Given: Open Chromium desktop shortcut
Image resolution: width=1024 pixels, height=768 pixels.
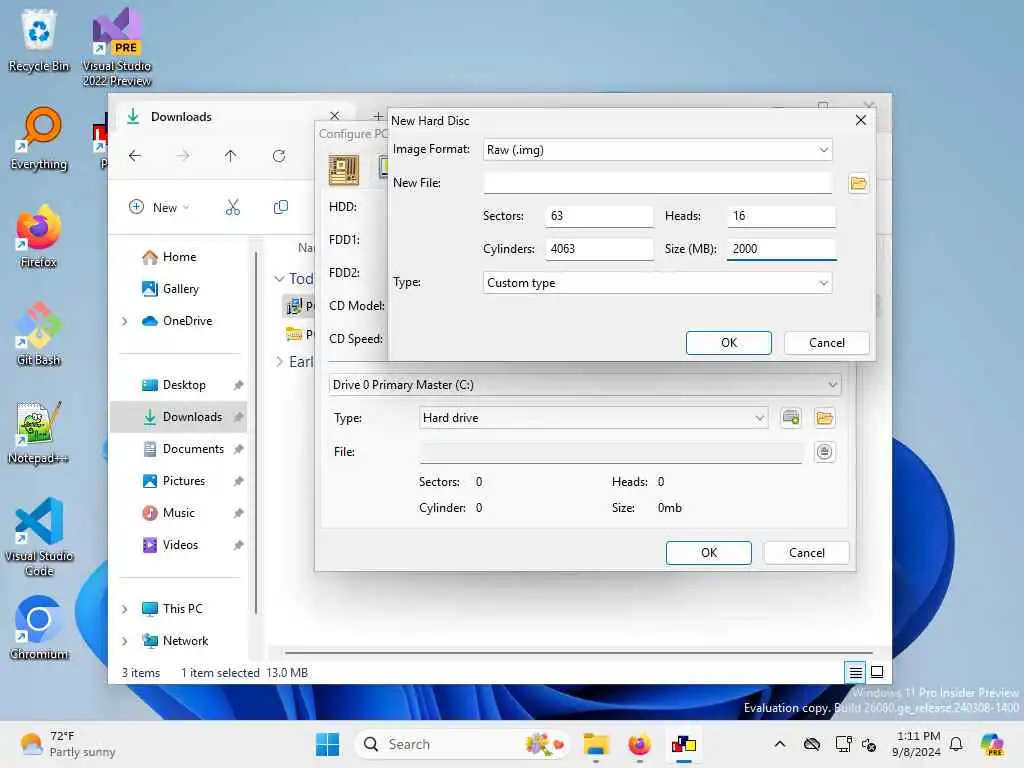Looking at the screenshot, I should click(x=39, y=628).
